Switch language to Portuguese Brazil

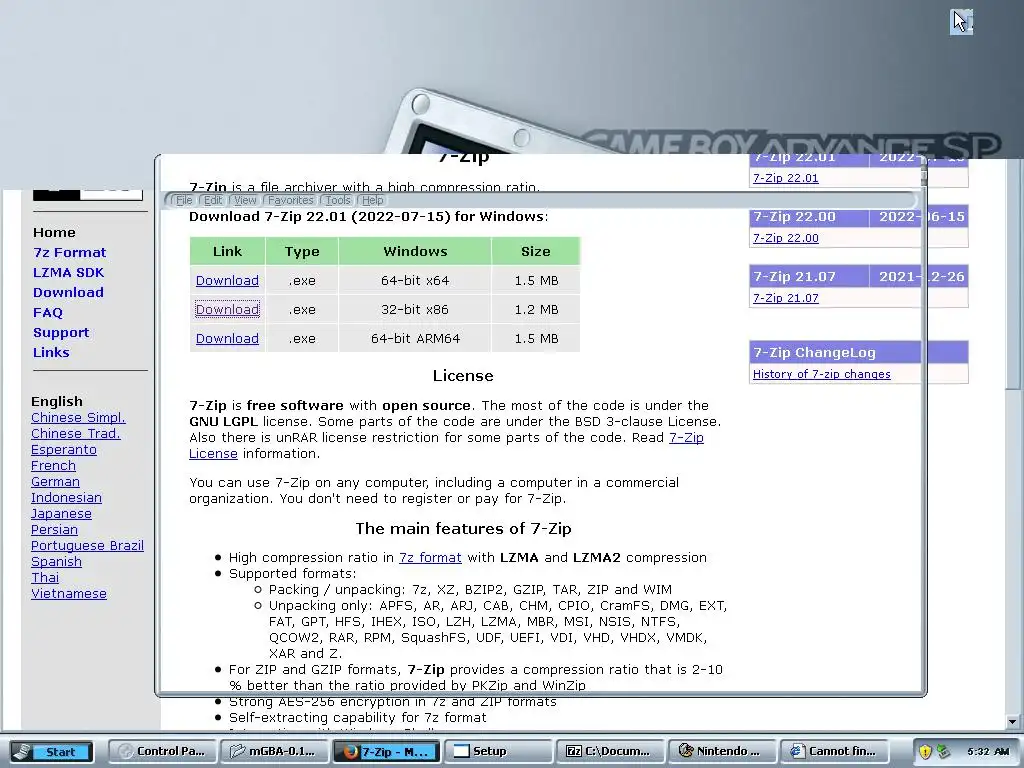(88, 545)
